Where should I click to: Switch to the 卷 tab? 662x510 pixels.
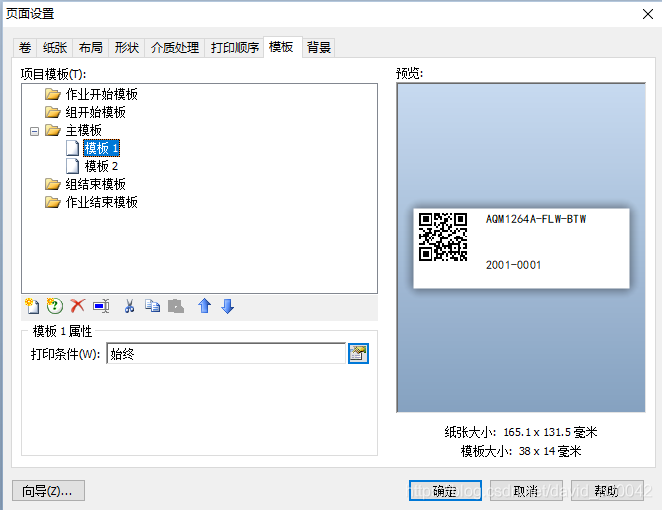[x=25, y=47]
